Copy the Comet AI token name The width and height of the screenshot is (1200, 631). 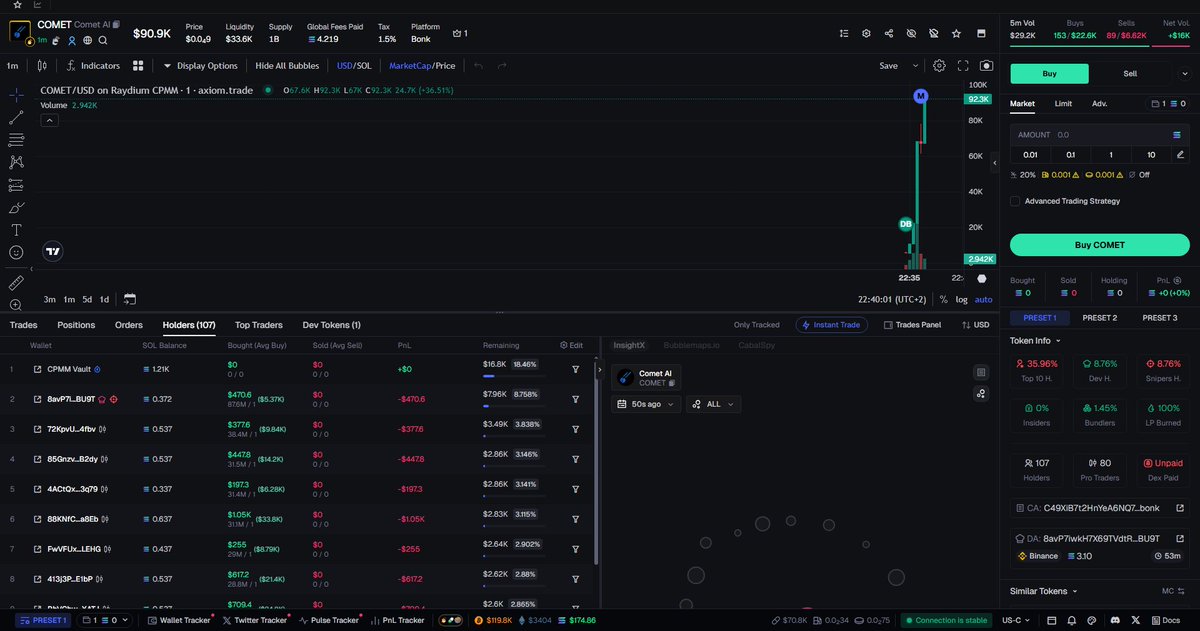[x=117, y=24]
